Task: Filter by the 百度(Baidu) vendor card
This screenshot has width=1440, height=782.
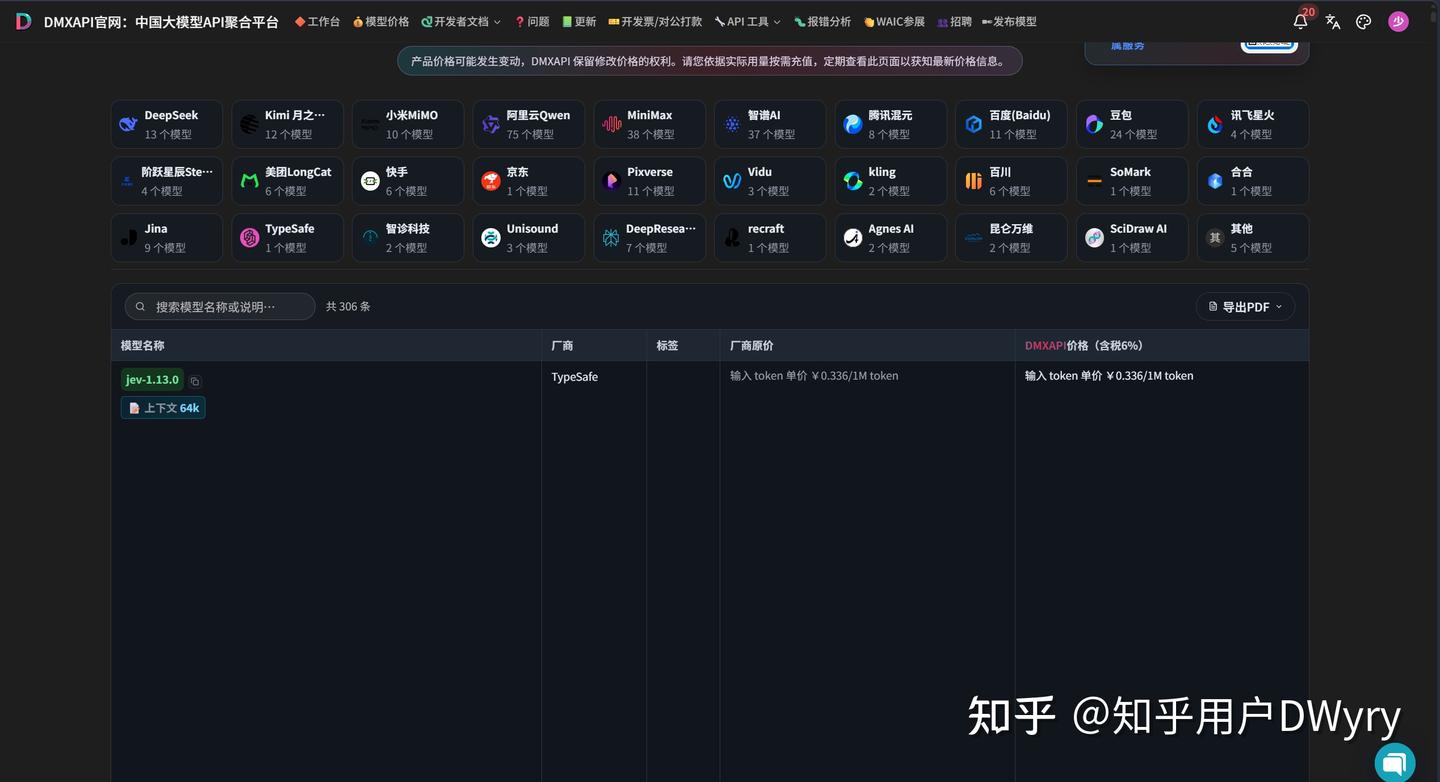Action: coord(1011,124)
